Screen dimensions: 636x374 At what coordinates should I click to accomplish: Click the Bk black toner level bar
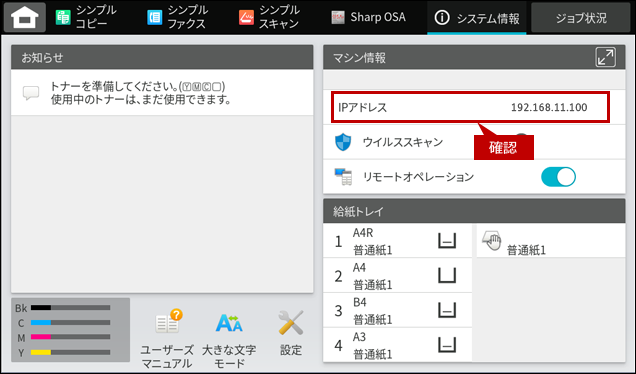click(71, 308)
